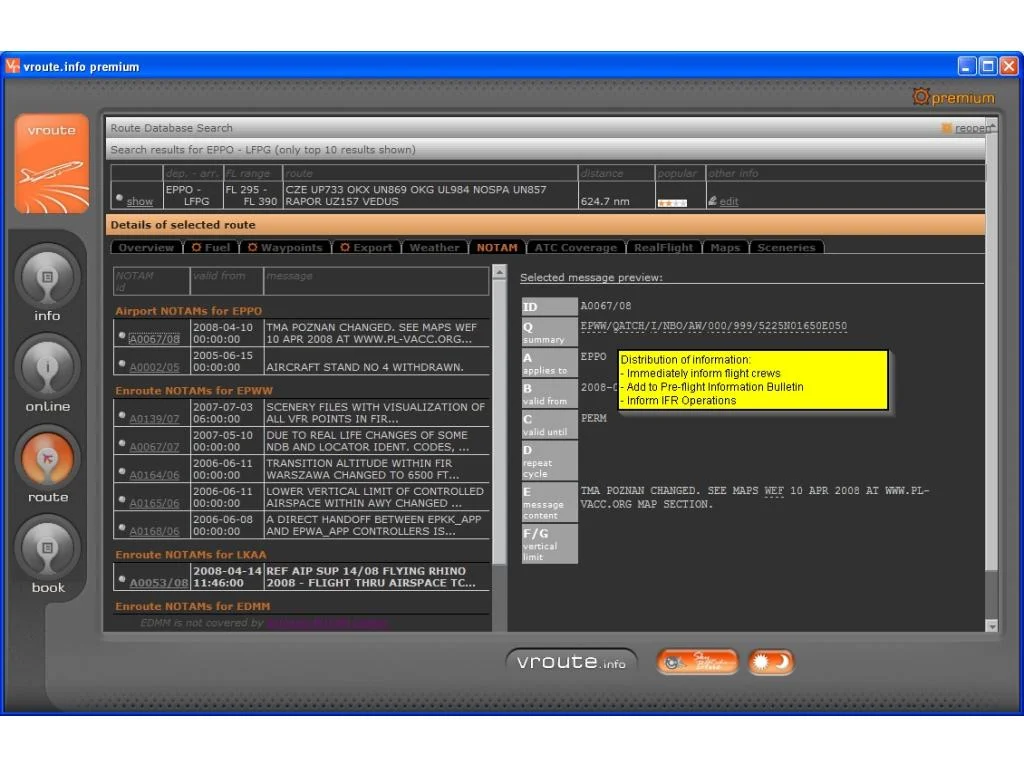
Task: Select radio bullet for NOTAM A0067/08
Action: point(121,335)
